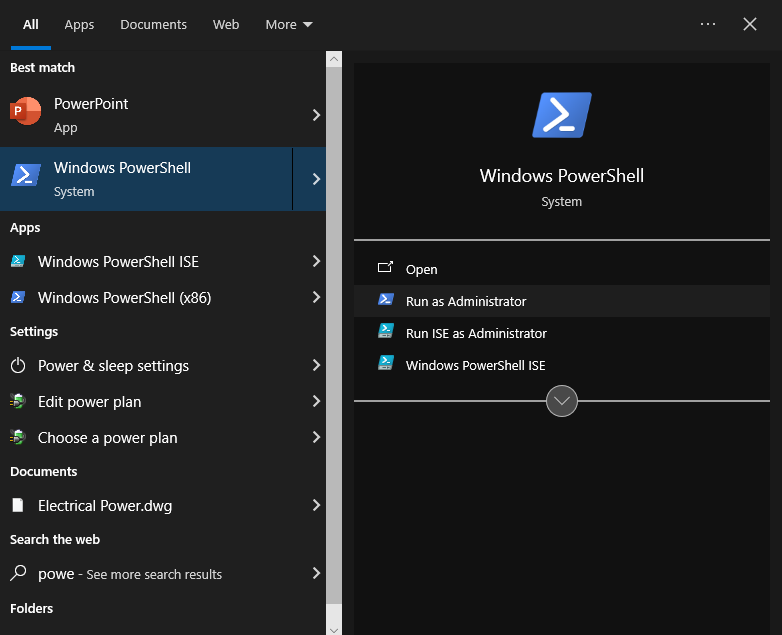Click the Windows PowerShell ISE icon in preview pane

386,363
